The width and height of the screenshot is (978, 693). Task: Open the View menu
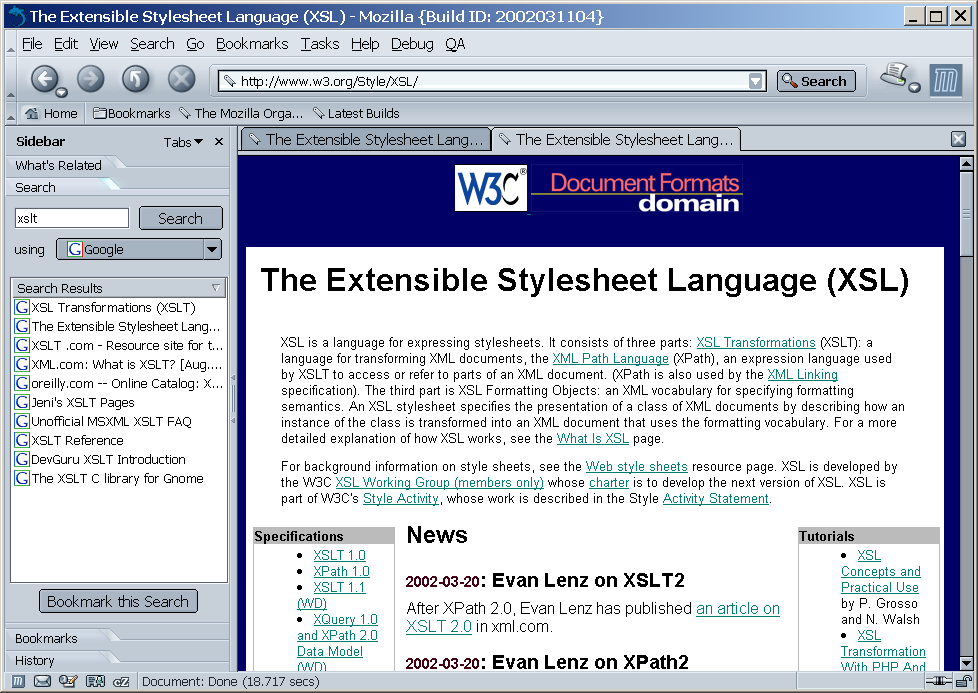tap(104, 44)
